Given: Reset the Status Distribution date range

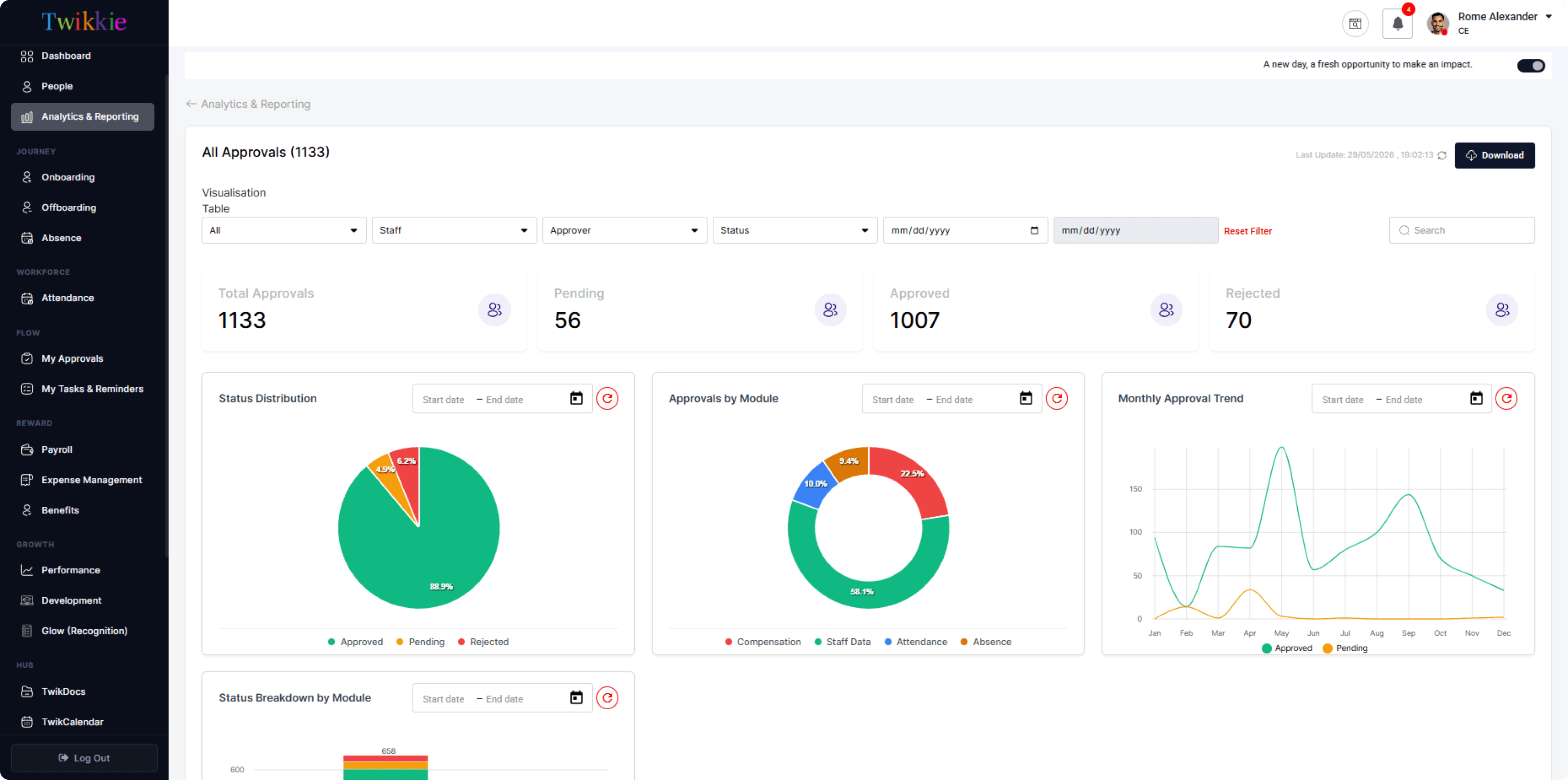Looking at the screenshot, I should pos(607,398).
